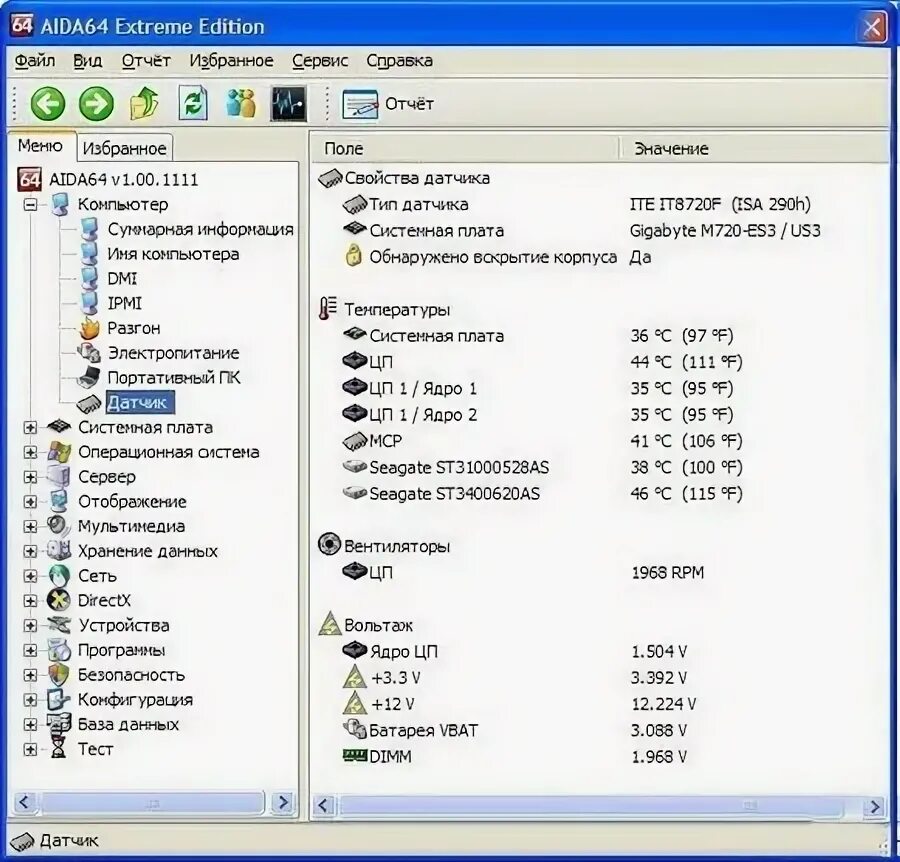Click the Портативный ПК laptop icon
This screenshot has height=862, width=900.
[88, 378]
